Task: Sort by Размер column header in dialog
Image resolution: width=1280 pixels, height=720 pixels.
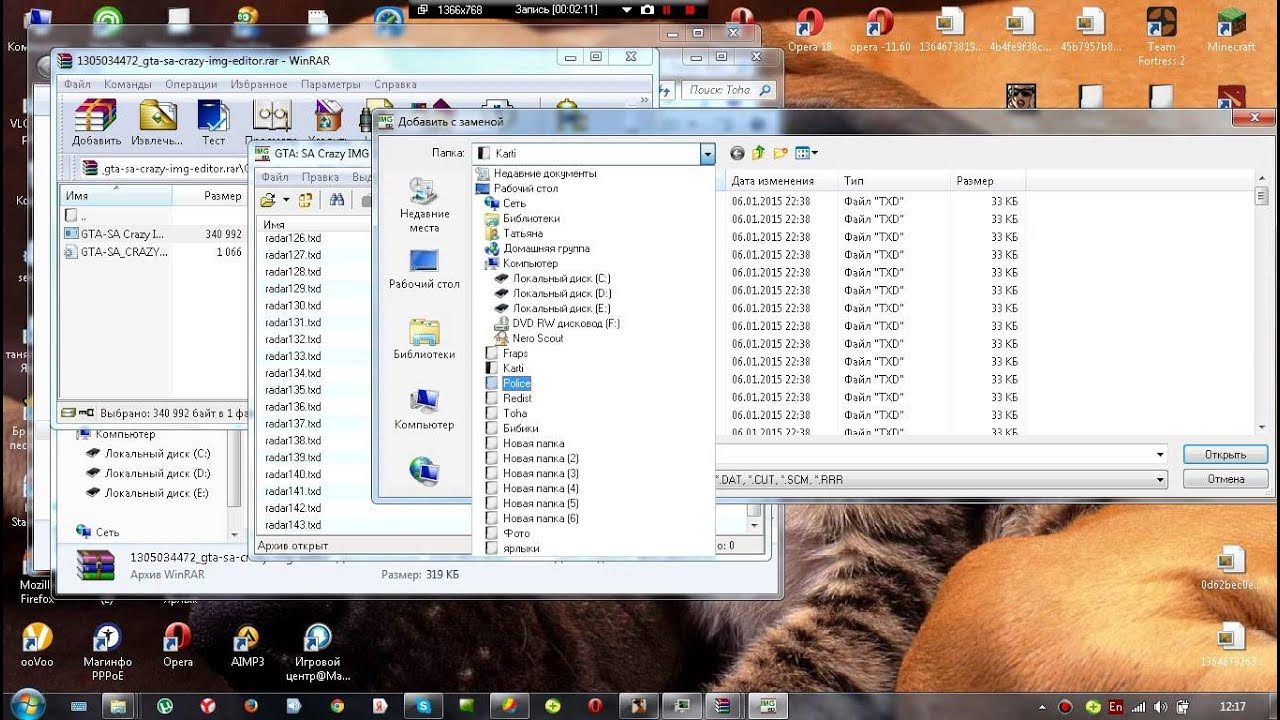Action: (986, 181)
